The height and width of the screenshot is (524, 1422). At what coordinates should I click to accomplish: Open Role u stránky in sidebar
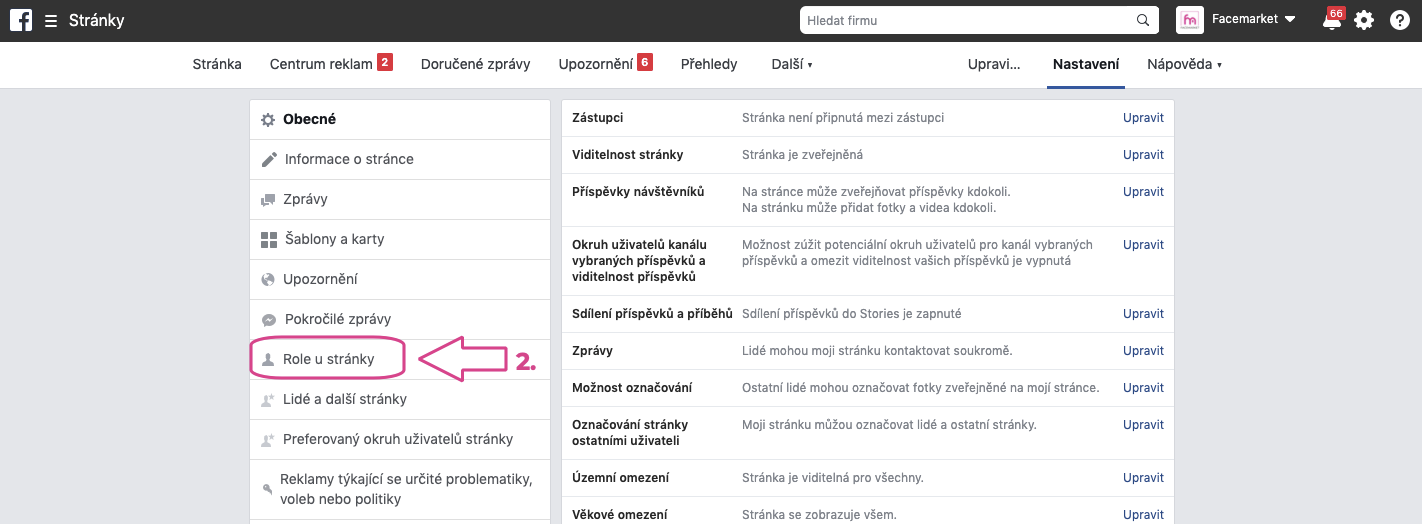(328, 359)
